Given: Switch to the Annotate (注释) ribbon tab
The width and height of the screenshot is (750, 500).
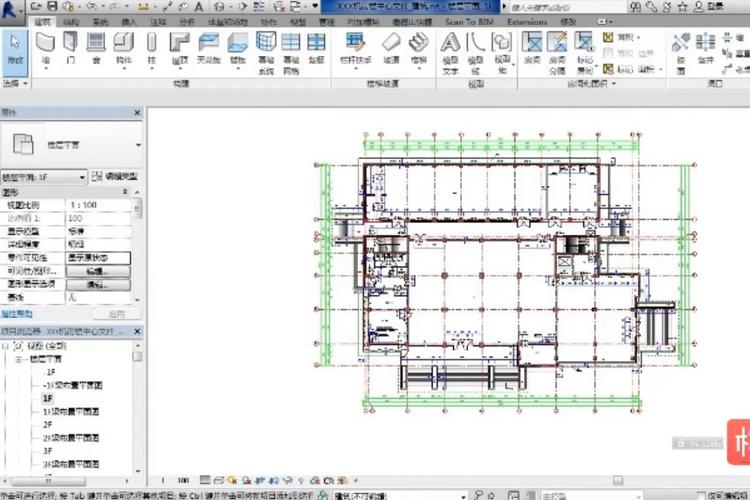Looking at the screenshot, I should [157, 22].
